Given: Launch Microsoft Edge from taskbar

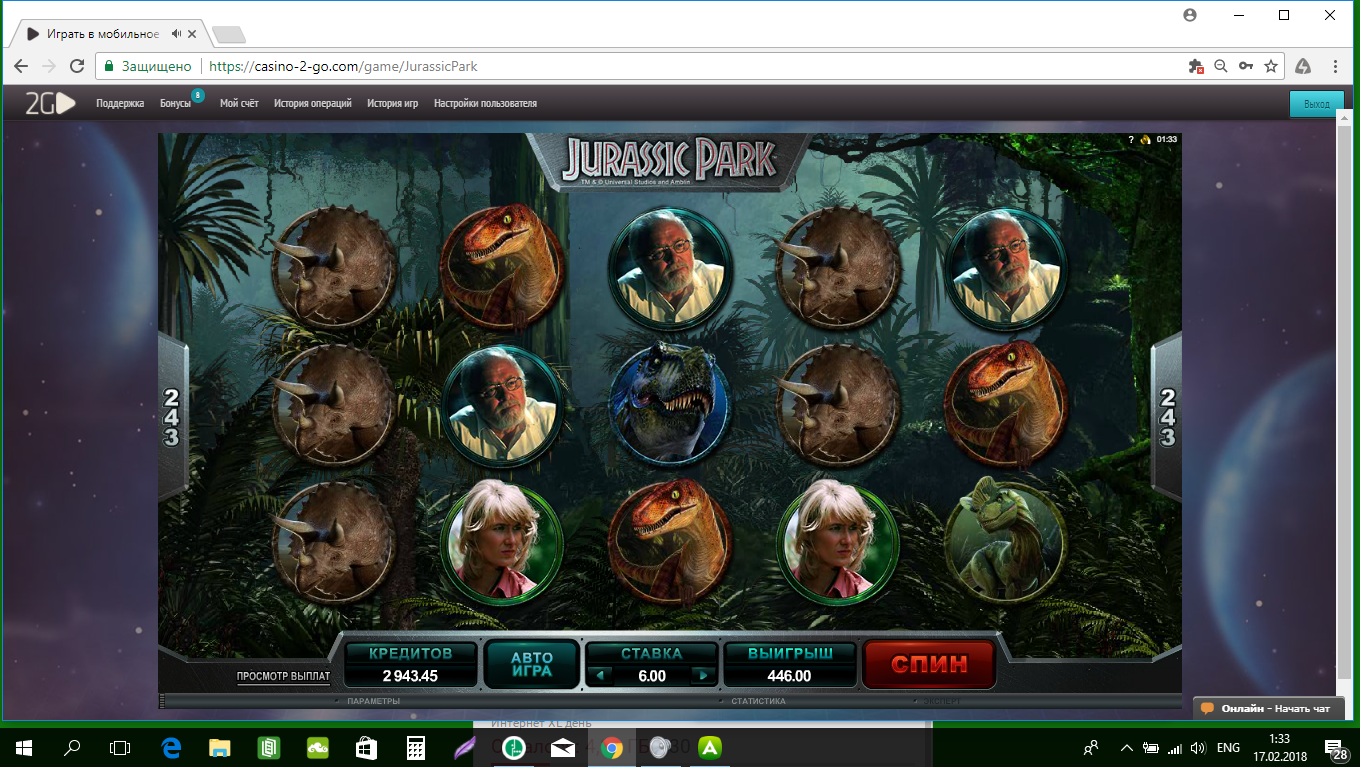Looking at the screenshot, I should [170, 747].
